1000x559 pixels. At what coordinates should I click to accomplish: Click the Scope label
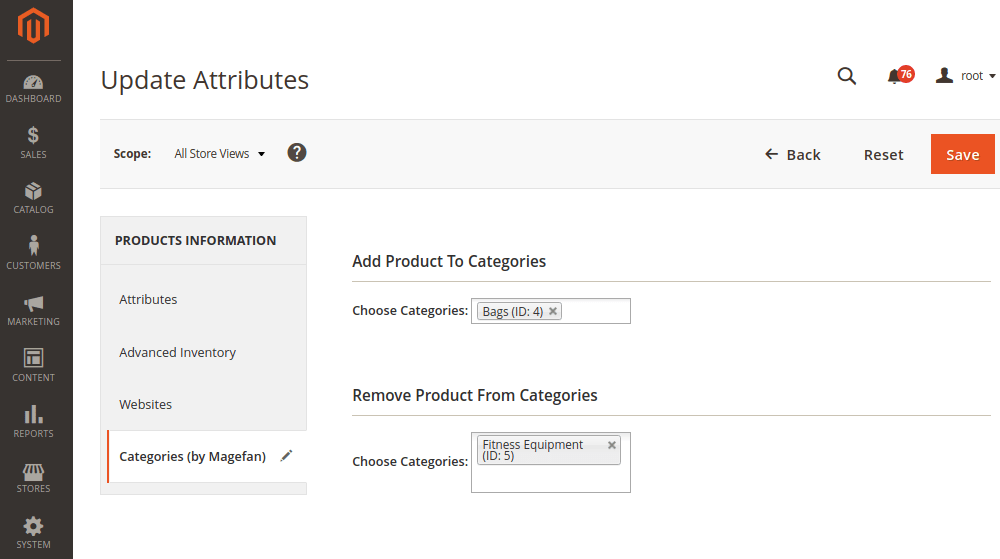[132, 154]
